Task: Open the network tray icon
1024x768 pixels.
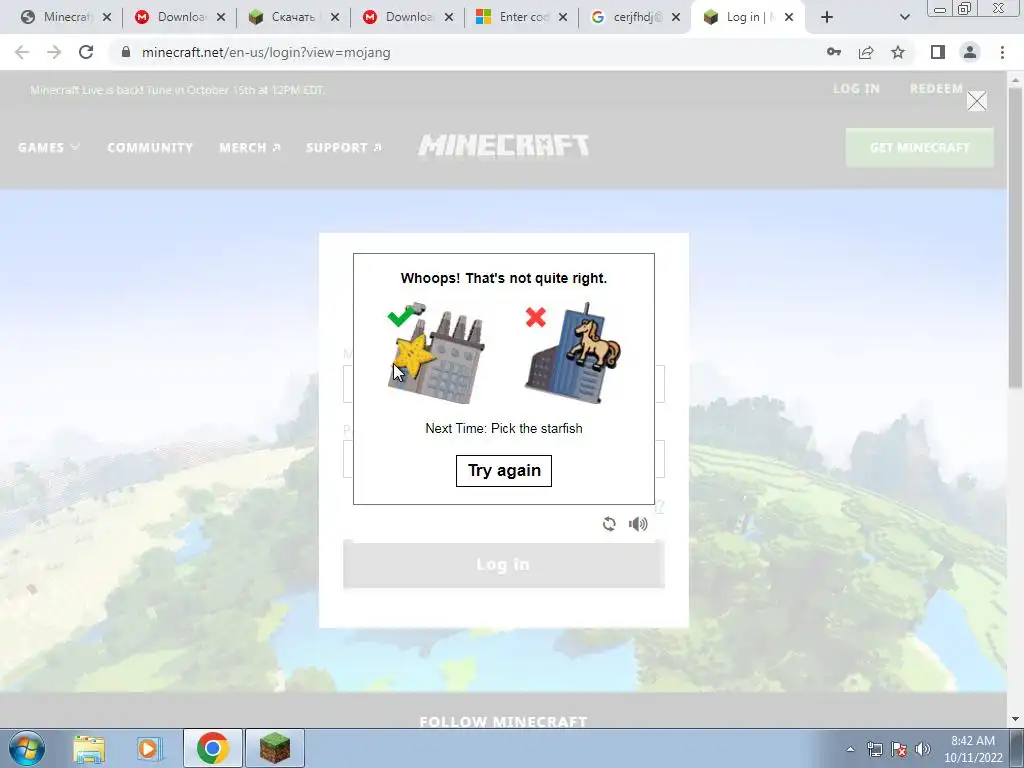Action: pyautogui.click(x=874, y=749)
